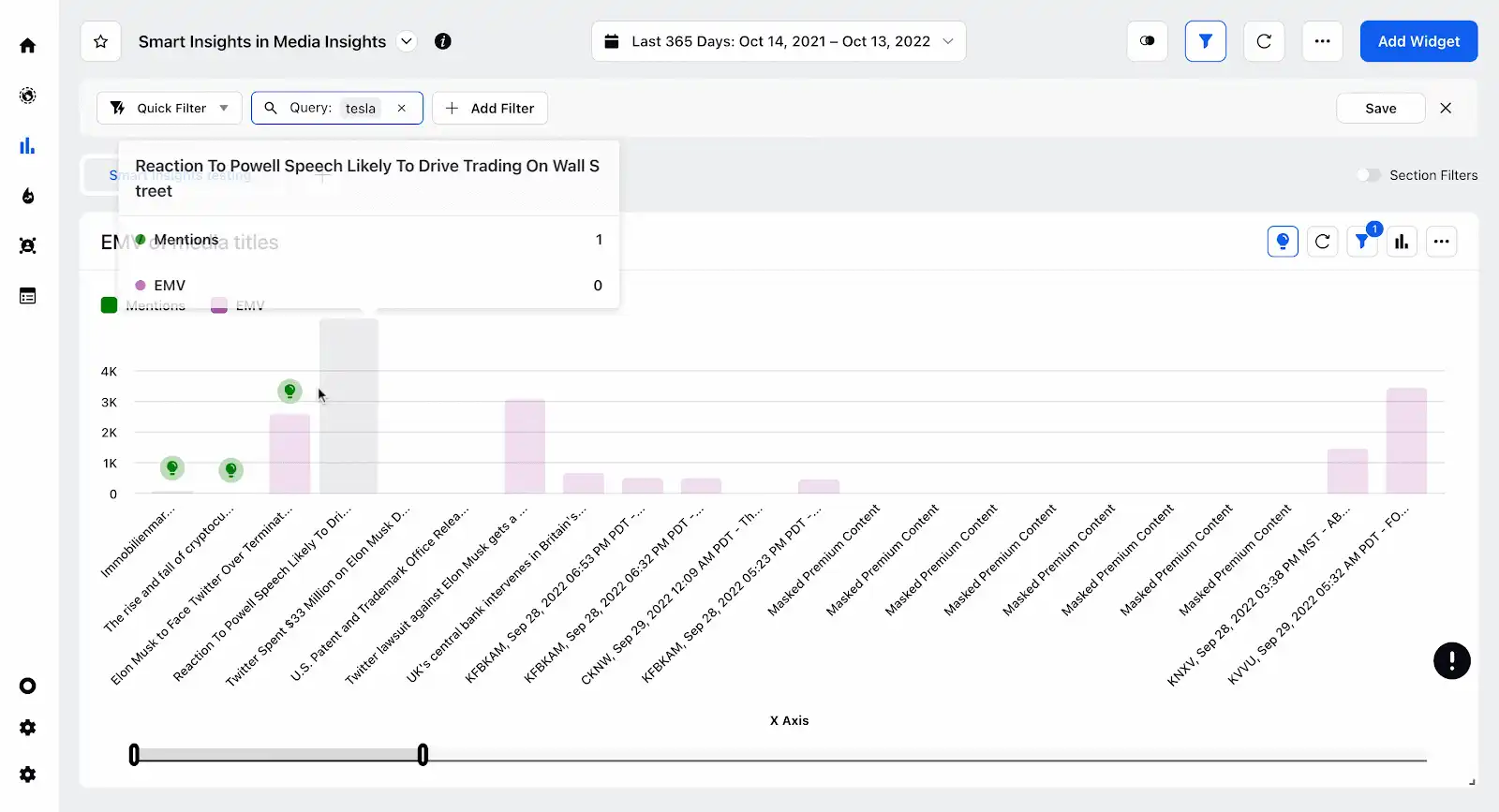Click the circle icon near sidebar bottom
This screenshot has height=812, width=1499.
[28, 687]
